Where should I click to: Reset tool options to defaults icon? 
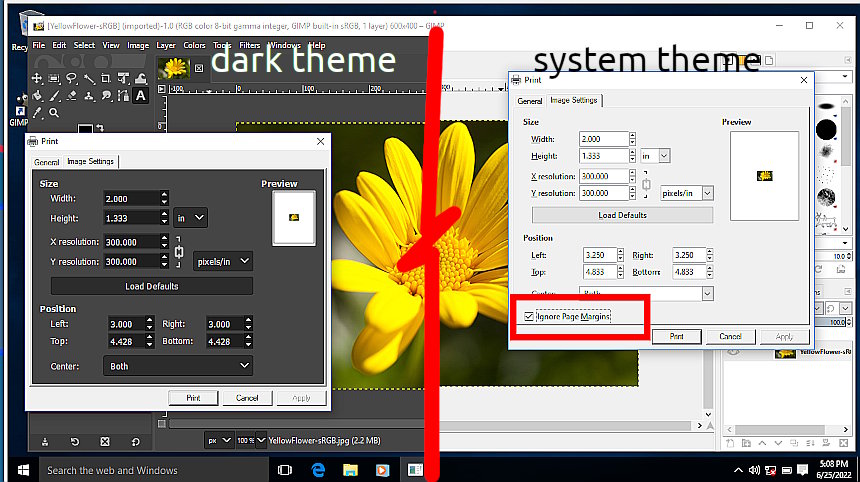tap(135, 441)
